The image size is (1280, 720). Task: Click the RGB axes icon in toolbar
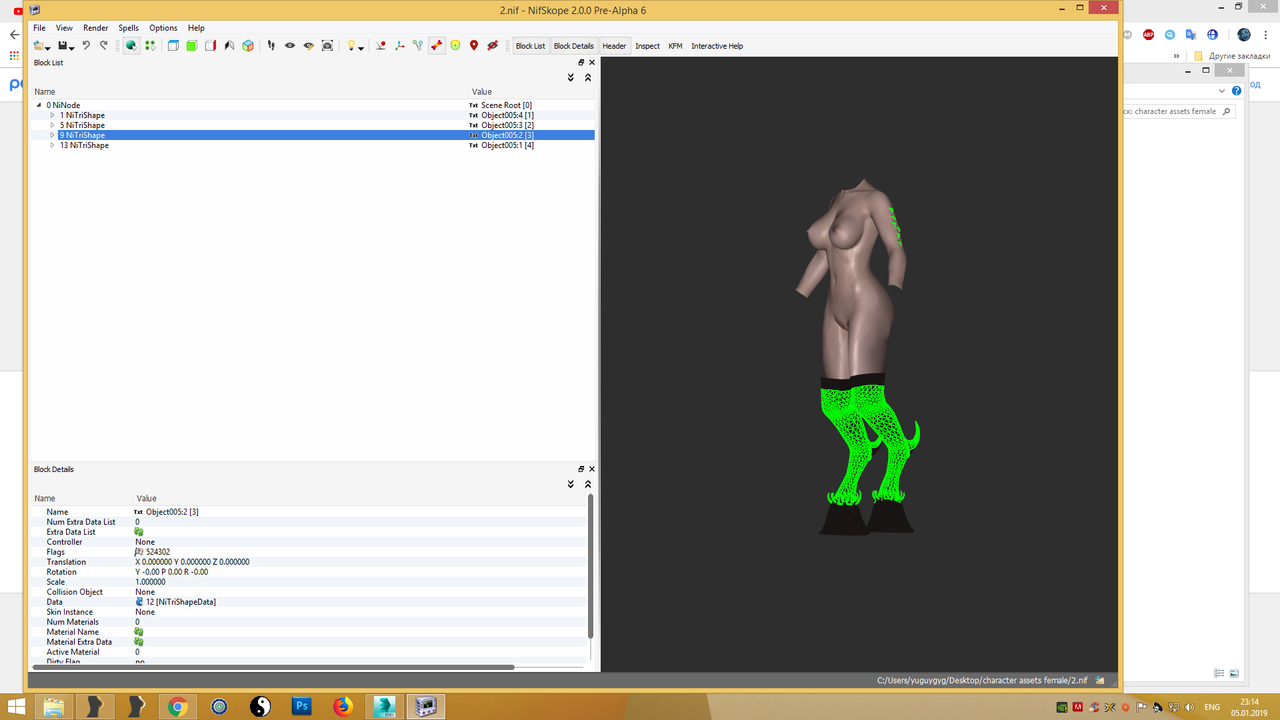(x=400, y=45)
